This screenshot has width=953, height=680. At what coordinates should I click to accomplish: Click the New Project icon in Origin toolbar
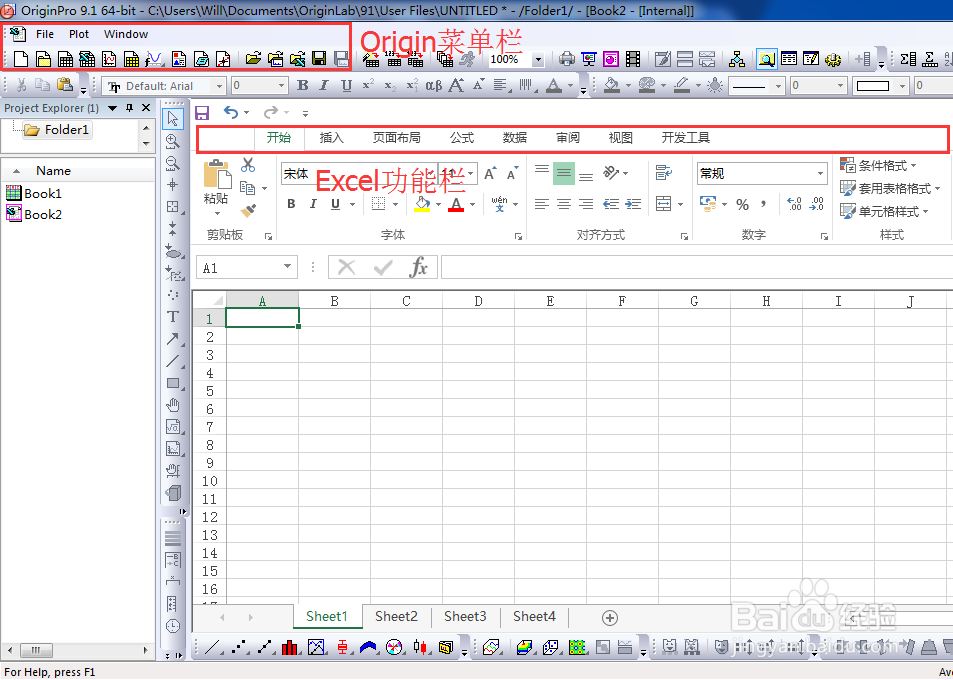pos(21,59)
